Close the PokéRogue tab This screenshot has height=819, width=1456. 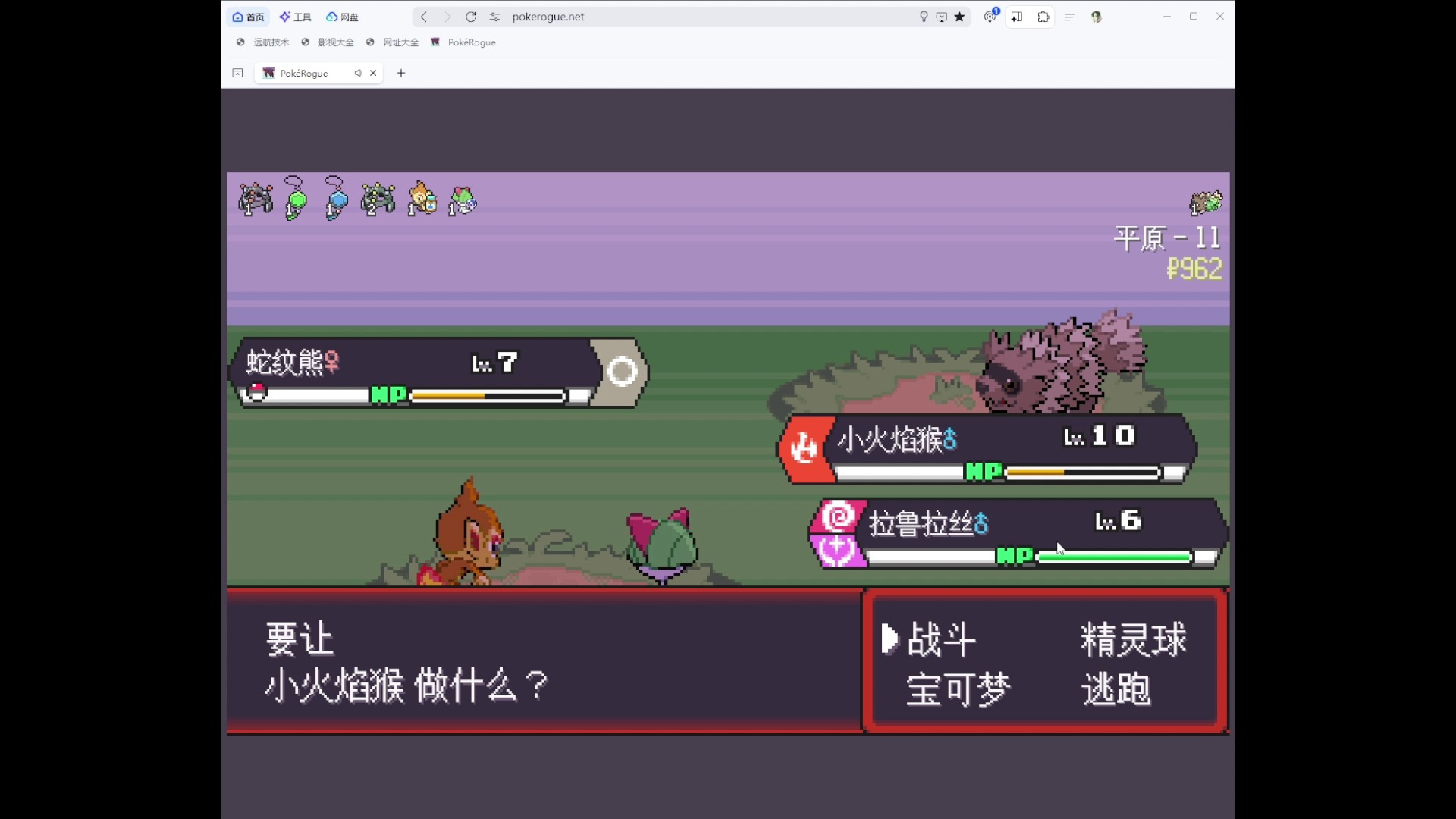[x=373, y=73]
